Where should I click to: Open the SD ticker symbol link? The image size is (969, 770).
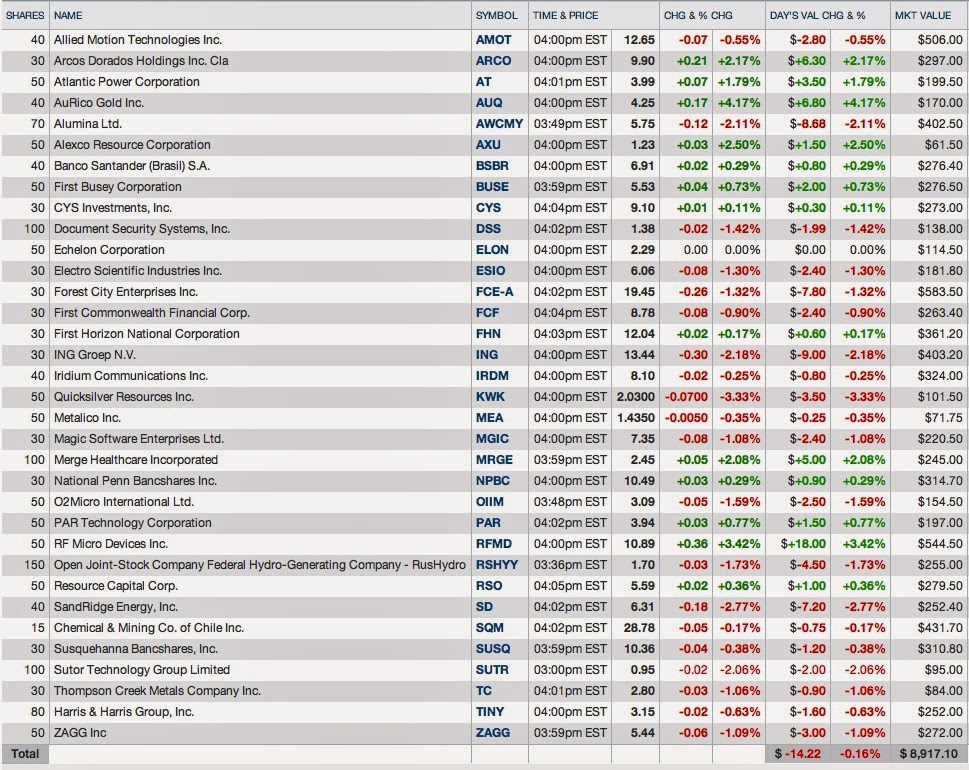point(484,607)
